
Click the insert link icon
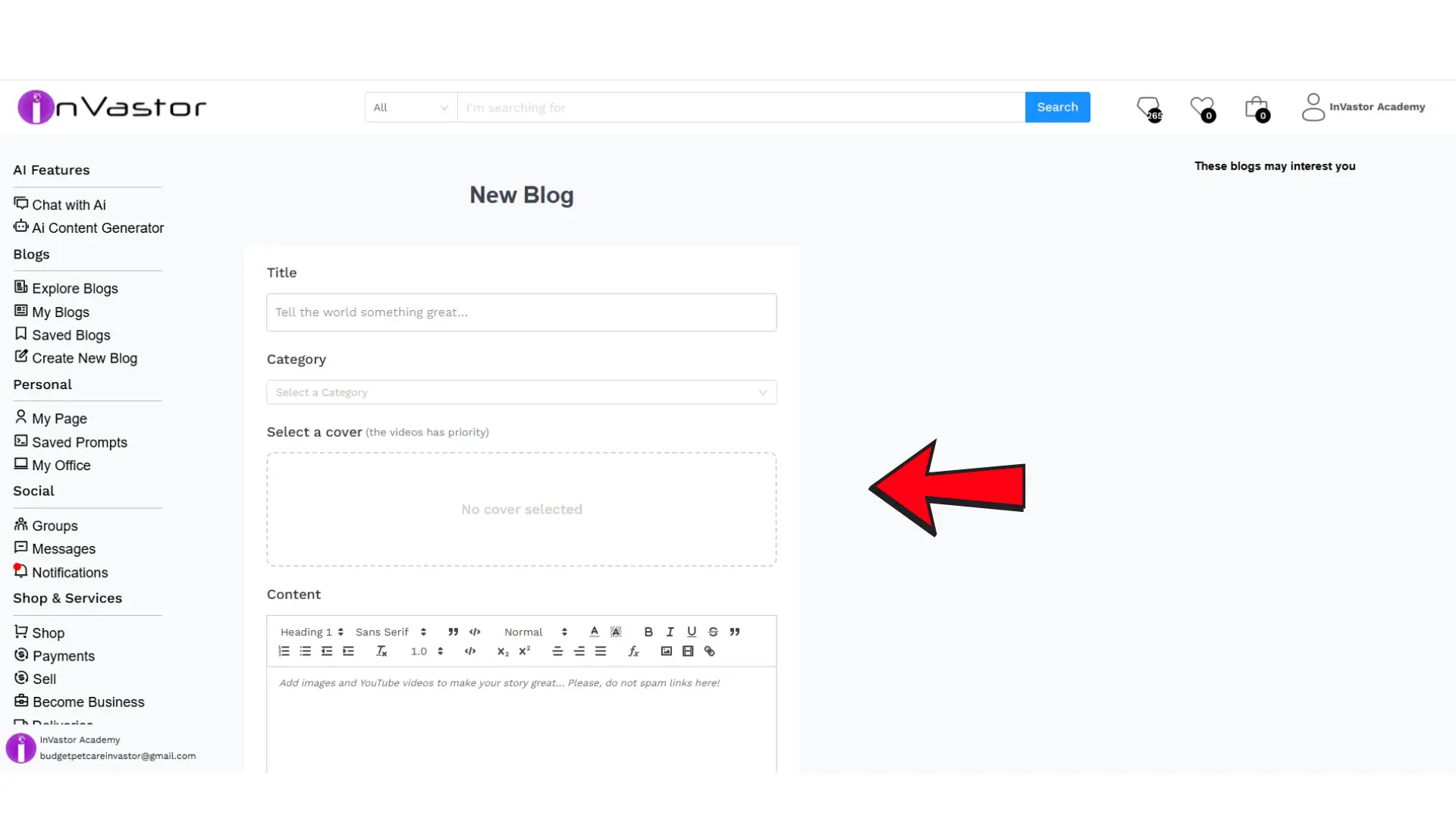pyautogui.click(x=710, y=651)
